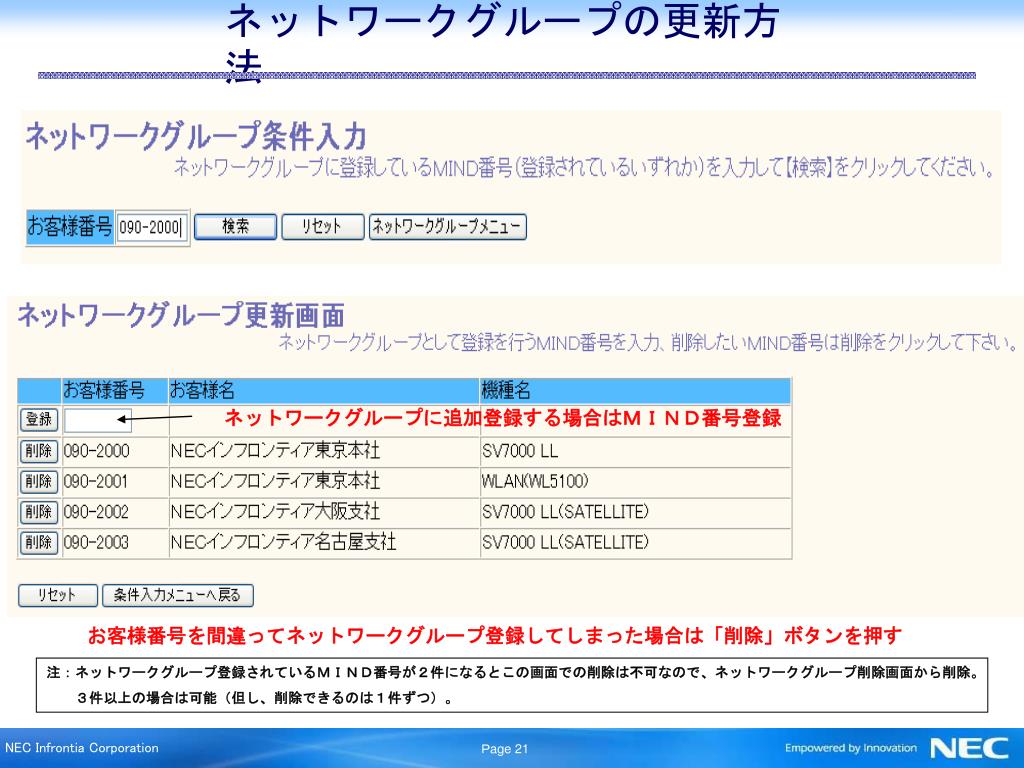The height and width of the screenshot is (768, 1024).
Task: Click the lower リセット button below the table
Action: [57, 595]
